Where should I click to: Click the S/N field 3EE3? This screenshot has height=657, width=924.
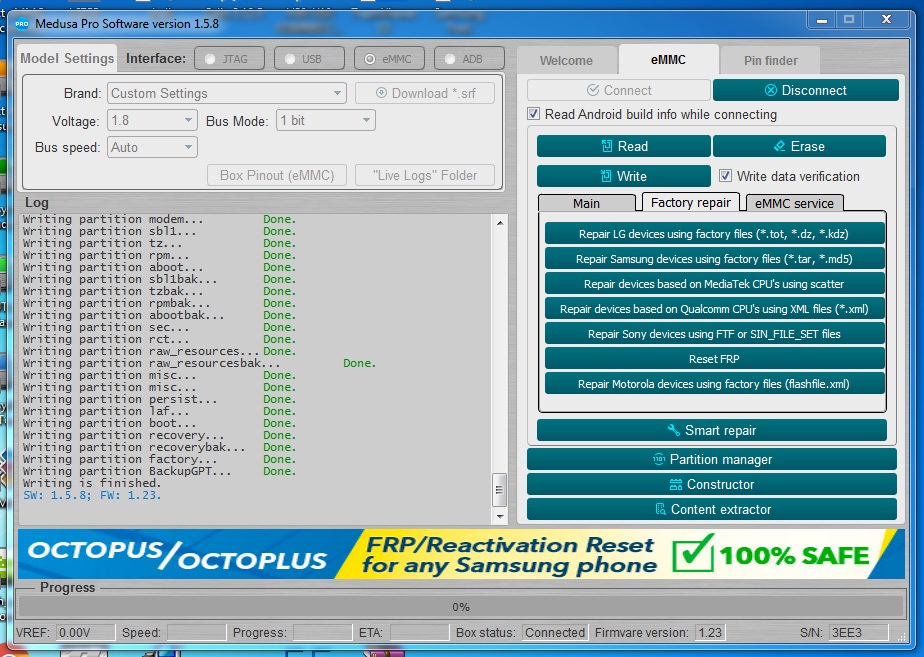click(x=858, y=632)
